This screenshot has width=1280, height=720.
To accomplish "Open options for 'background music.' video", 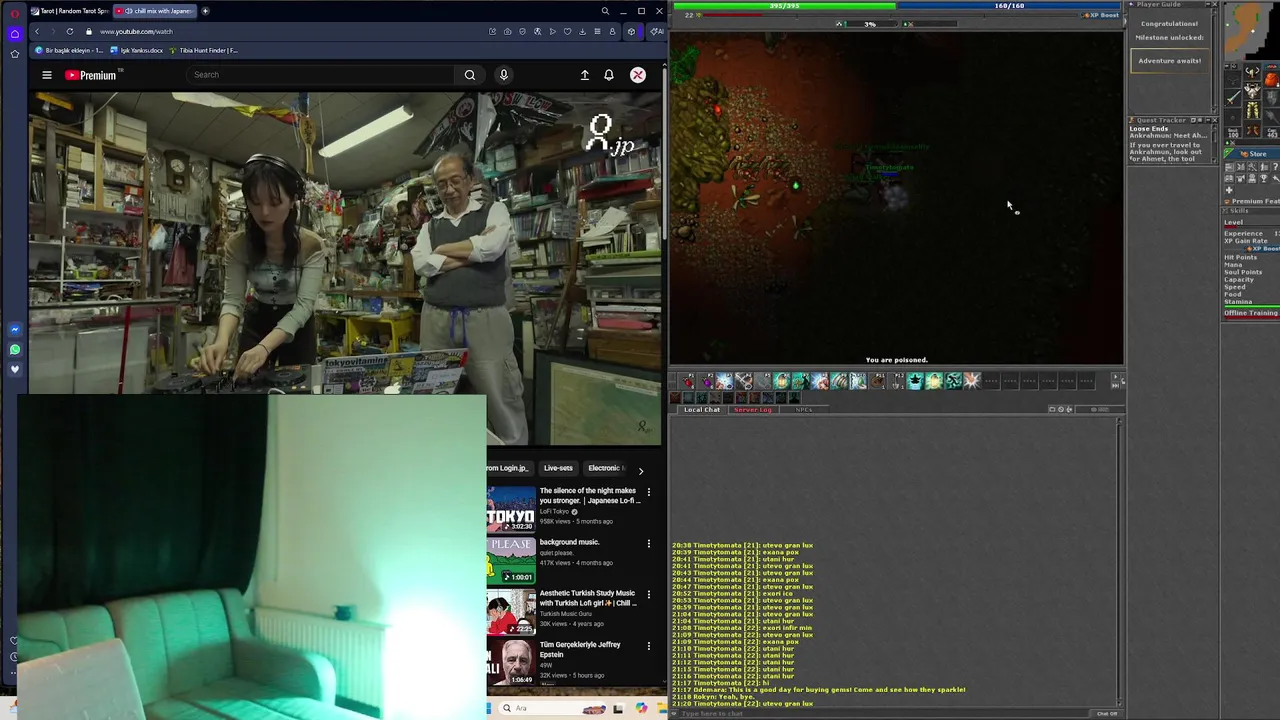I will 649,543.
